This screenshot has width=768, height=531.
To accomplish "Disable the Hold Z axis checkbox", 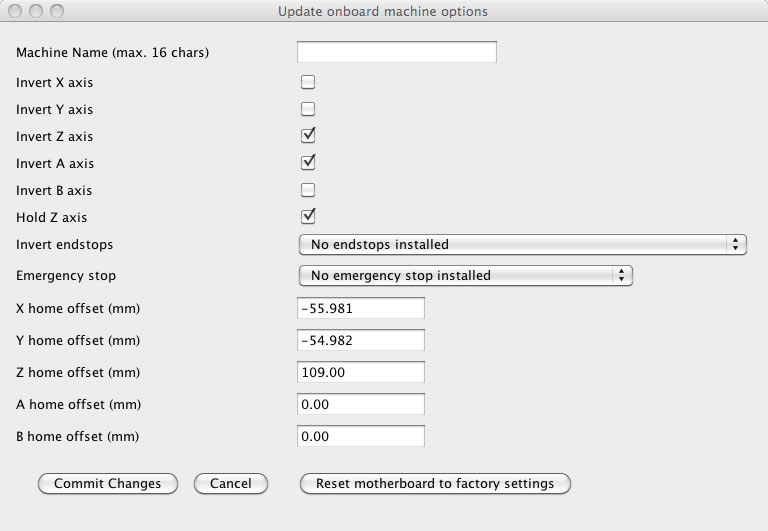I will (308, 217).
